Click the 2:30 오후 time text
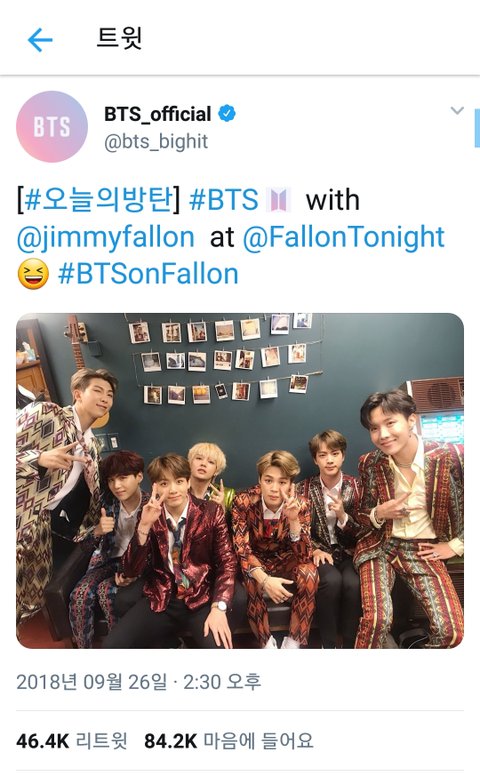Viewport: 480px width, 776px height. (x=222, y=682)
